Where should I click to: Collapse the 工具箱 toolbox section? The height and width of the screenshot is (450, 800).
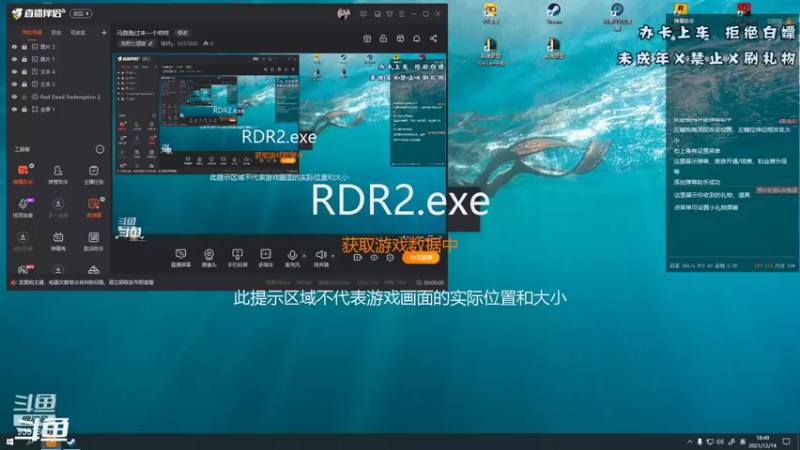coord(100,149)
